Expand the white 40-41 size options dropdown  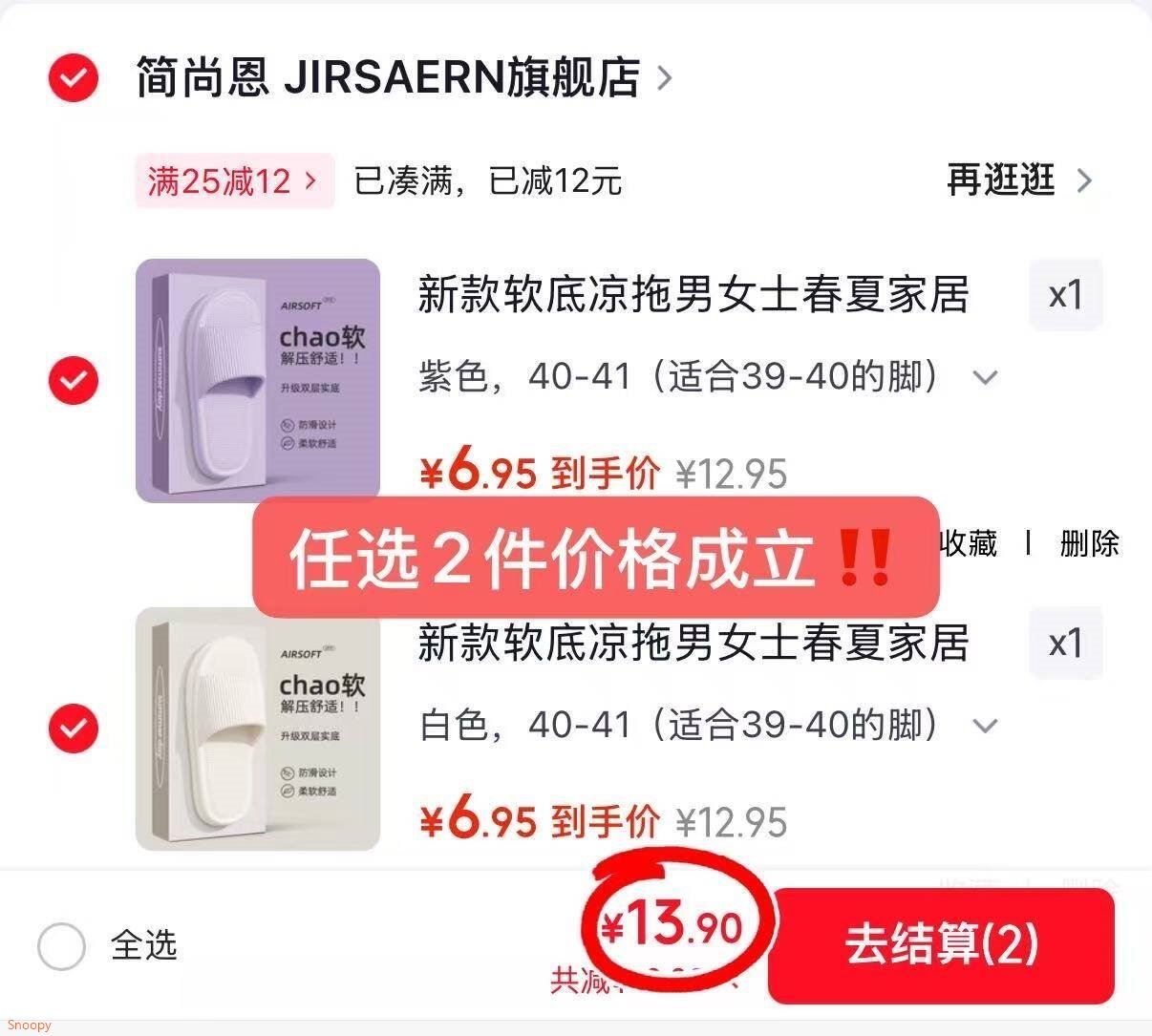(x=985, y=727)
